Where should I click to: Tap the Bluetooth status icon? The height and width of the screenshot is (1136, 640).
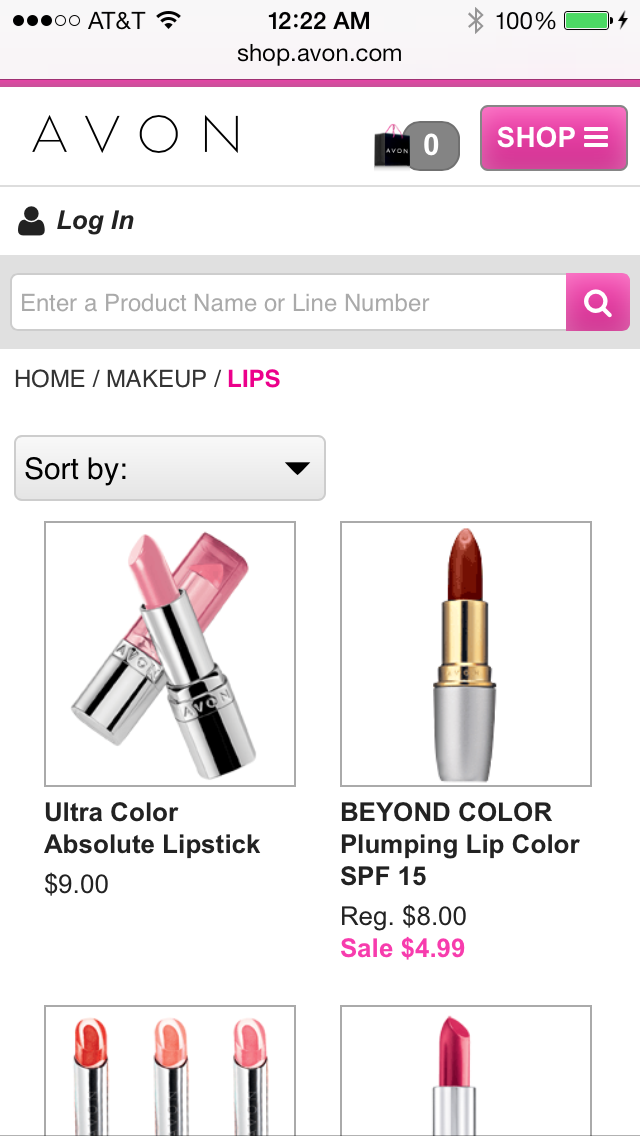pos(475,20)
